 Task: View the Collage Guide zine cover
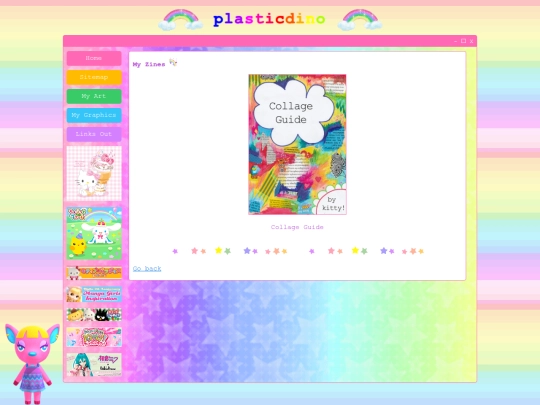pyautogui.click(x=297, y=144)
